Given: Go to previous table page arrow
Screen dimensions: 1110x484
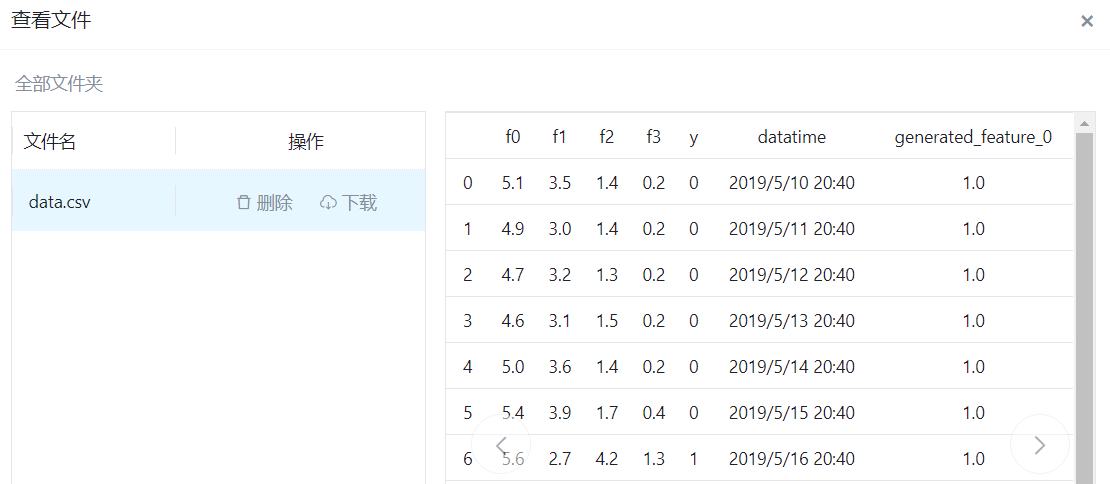Looking at the screenshot, I should pos(501,445).
